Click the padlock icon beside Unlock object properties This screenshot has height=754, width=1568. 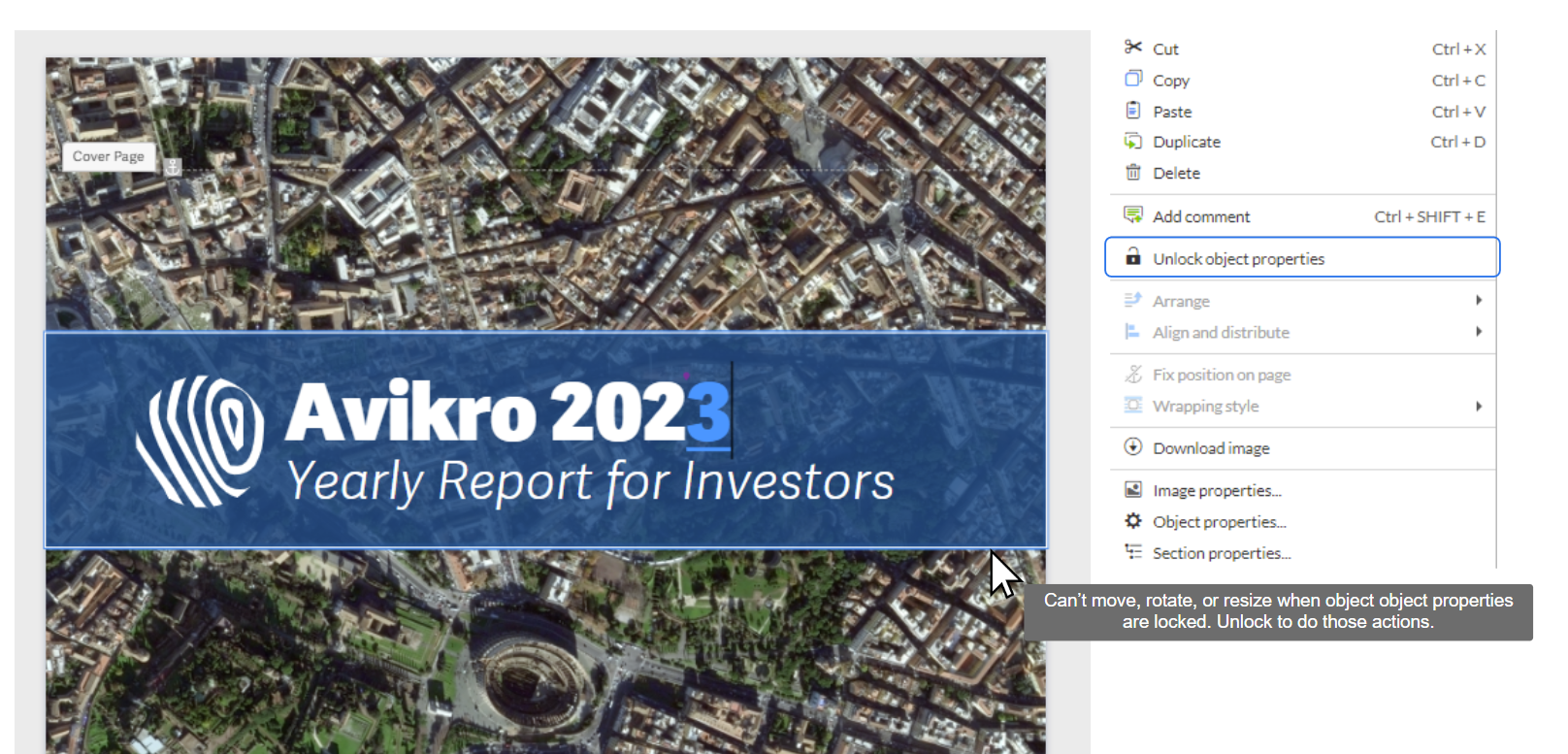click(1132, 256)
